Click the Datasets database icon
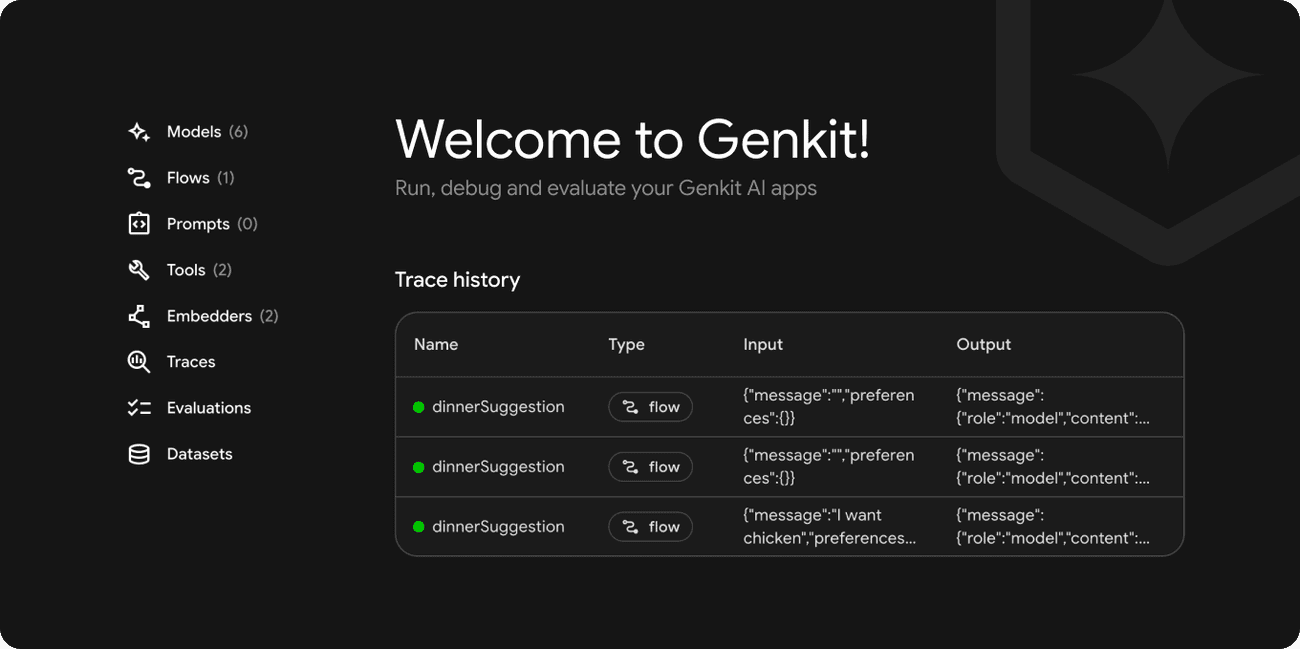This screenshot has height=649, width=1300. [x=137, y=453]
